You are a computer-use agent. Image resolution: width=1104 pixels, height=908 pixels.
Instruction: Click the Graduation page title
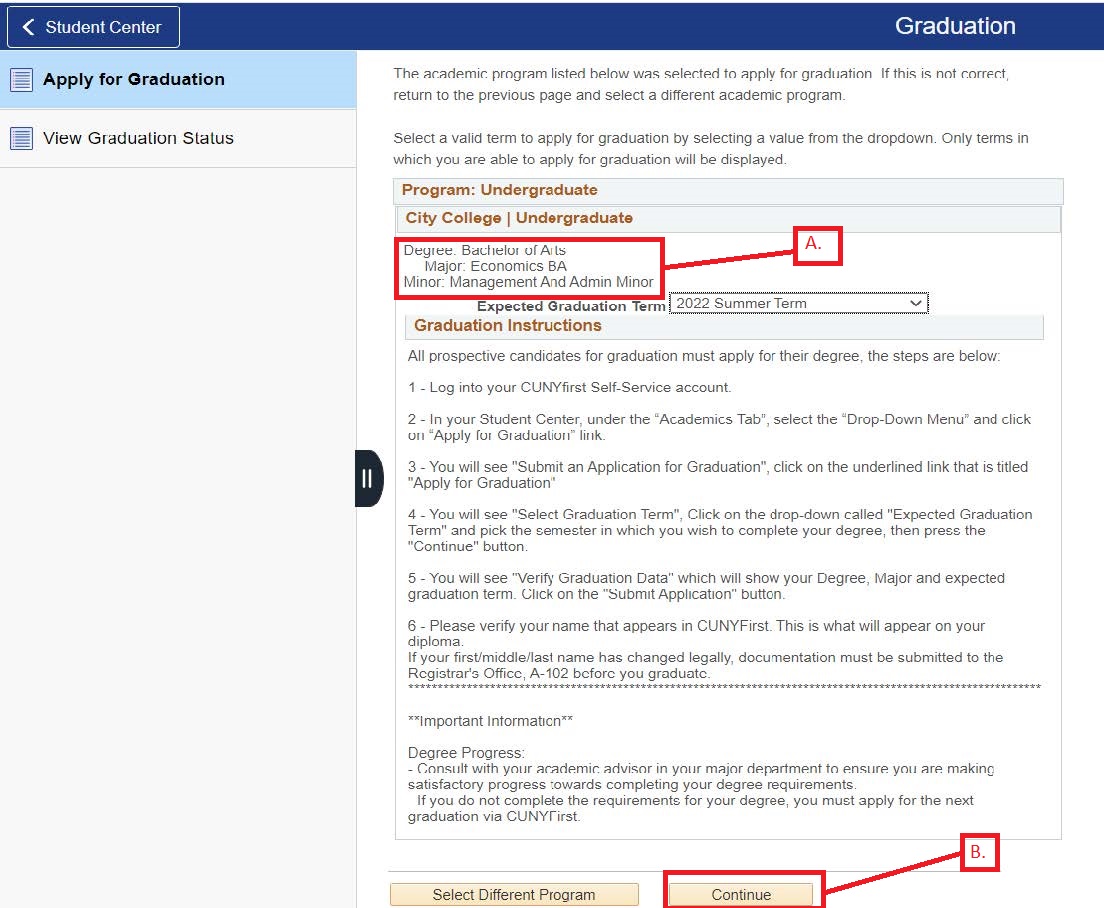click(x=954, y=26)
